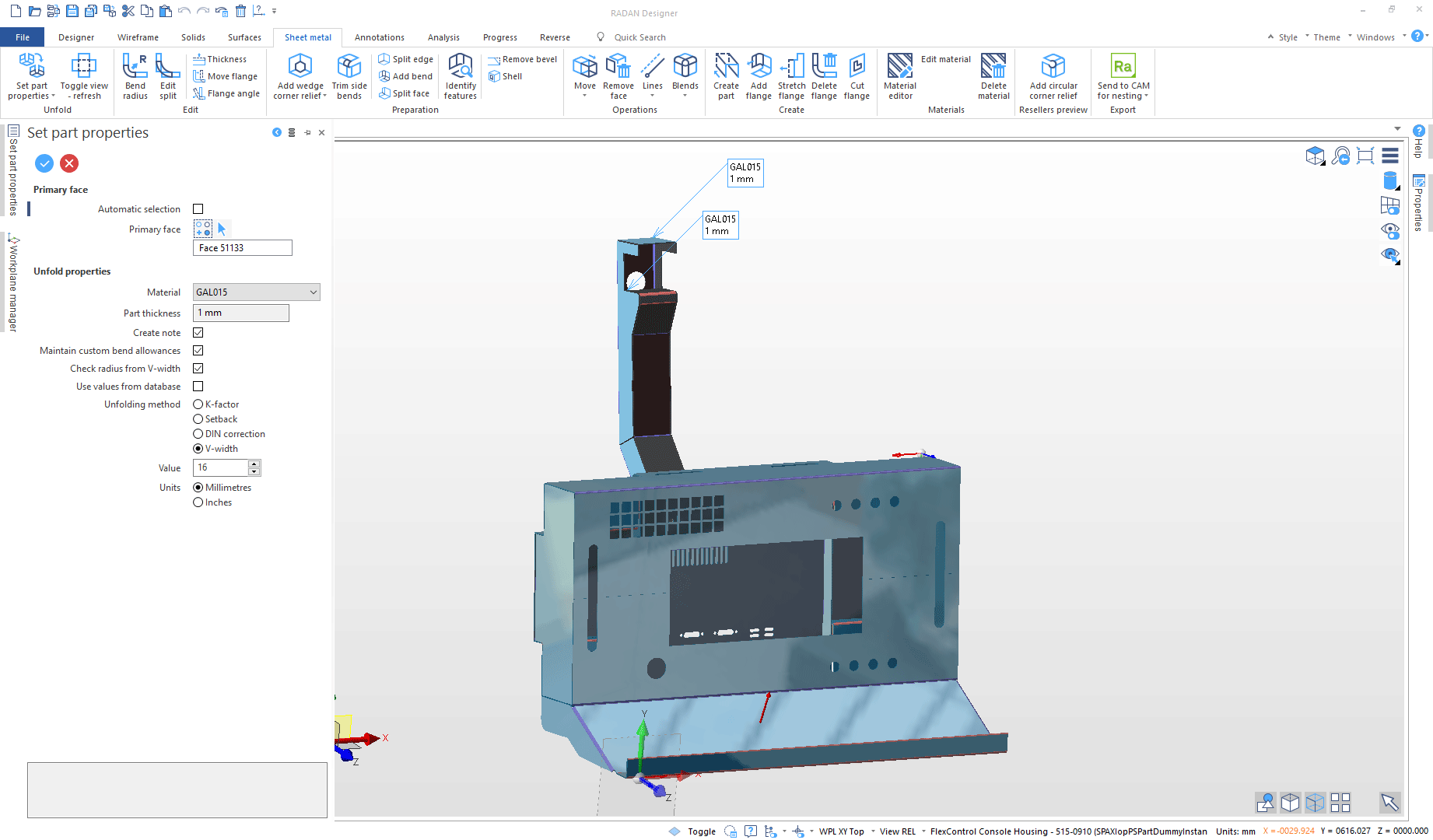Screen dimensions: 1433x840
Task: Expand the Send to CAM for nesting dropdown
Action: click(1146, 96)
